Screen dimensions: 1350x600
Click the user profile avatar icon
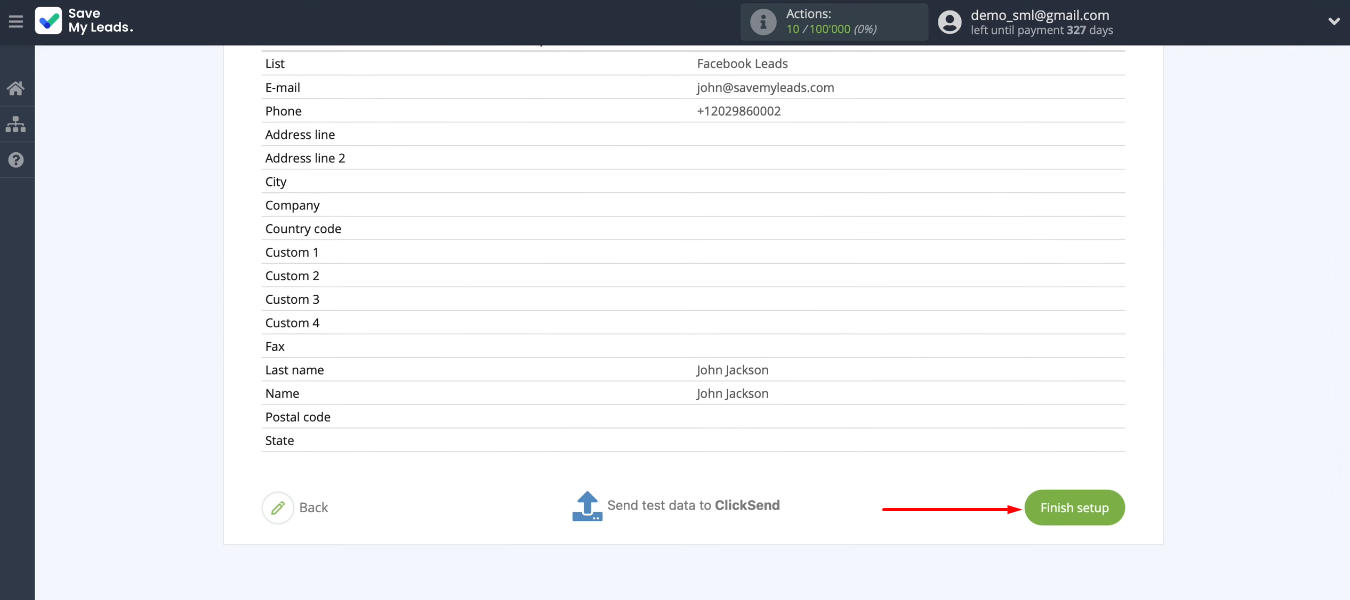pos(950,22)
